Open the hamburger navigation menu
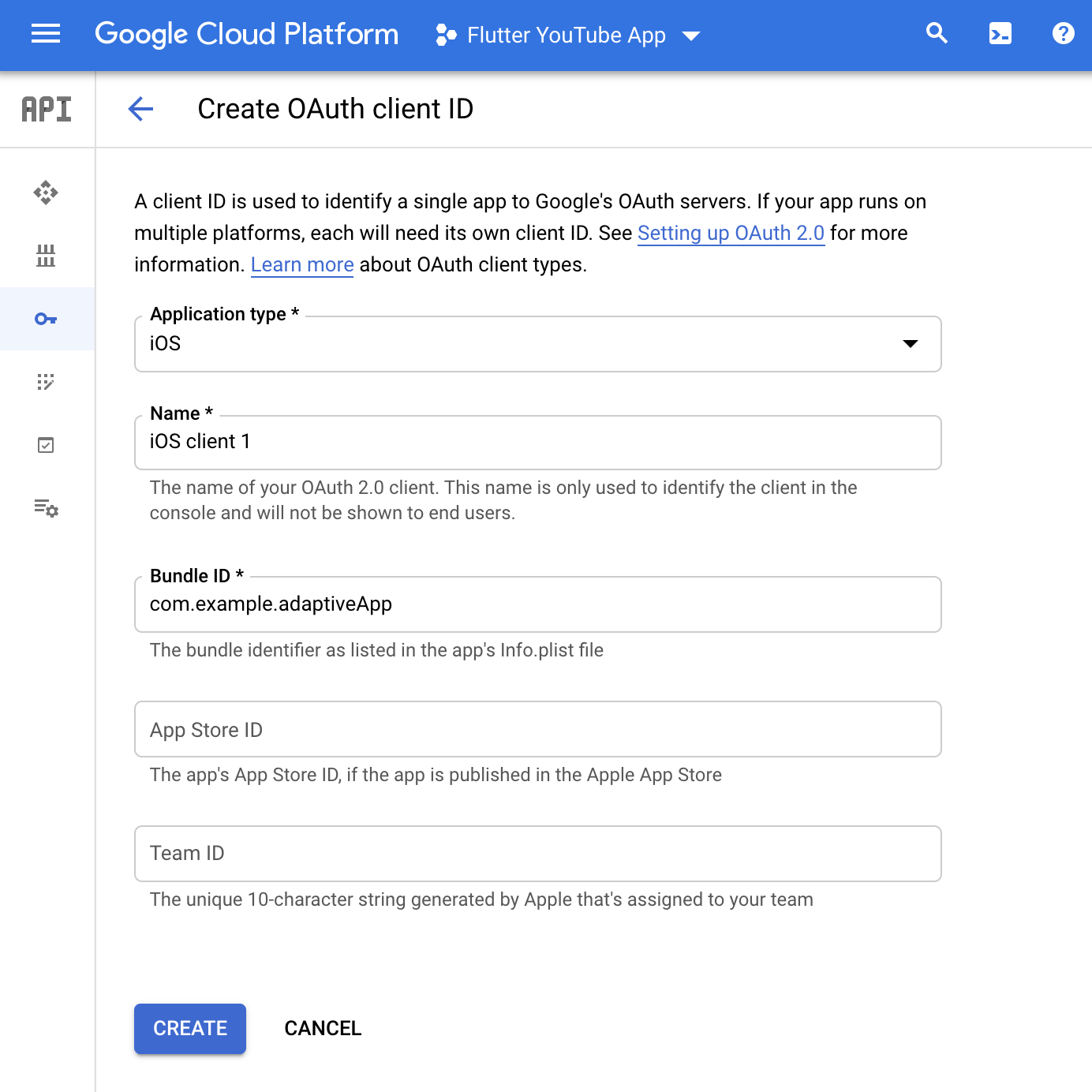This screenshot has width=1092, height=1092. pos(46,34)
